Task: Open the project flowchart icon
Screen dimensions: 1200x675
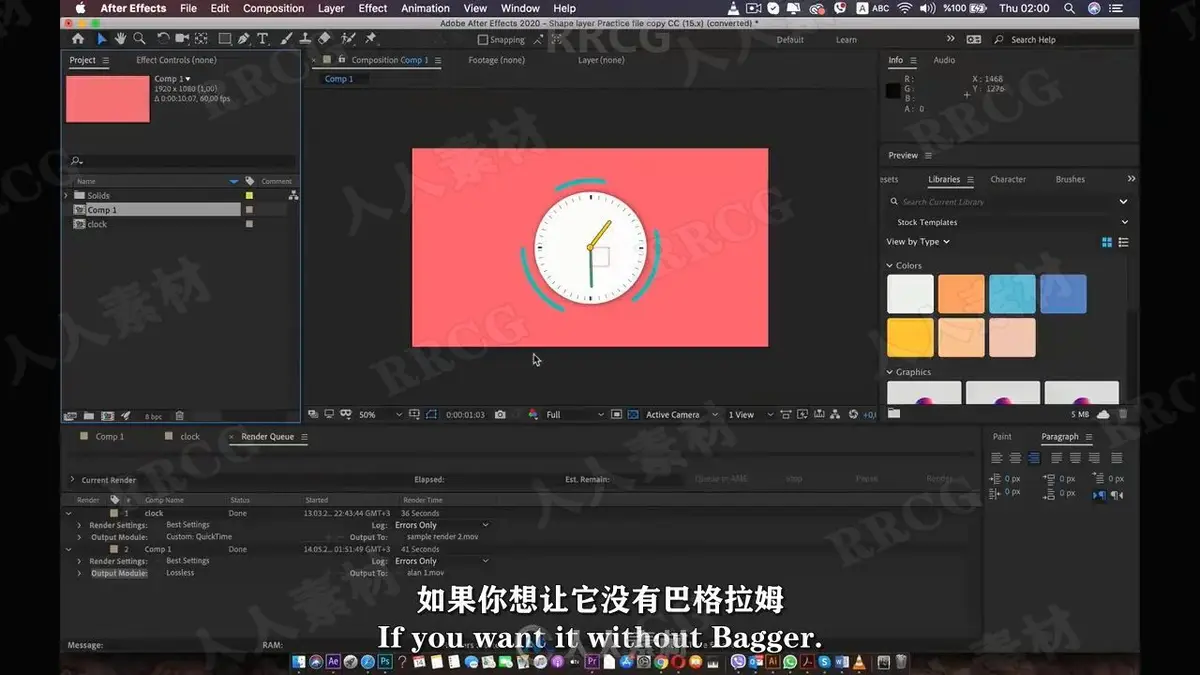Action: pos(293,196)
